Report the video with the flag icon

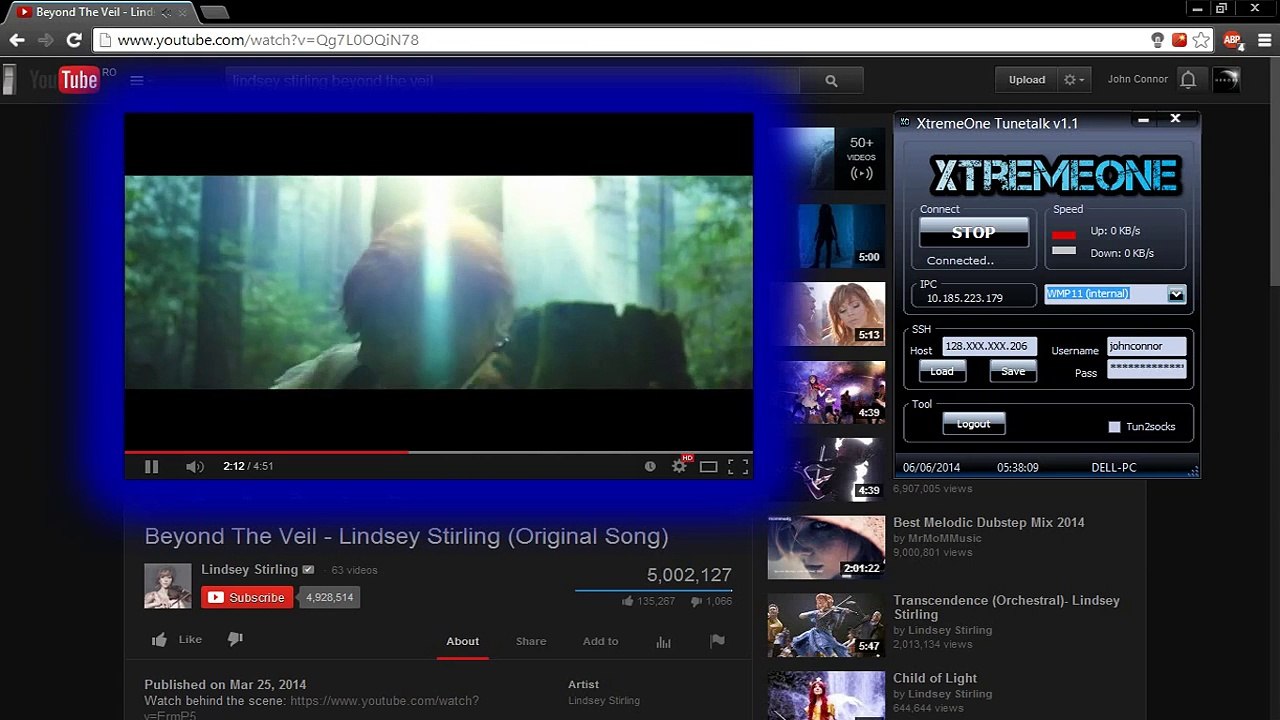(x=717, y=642)
